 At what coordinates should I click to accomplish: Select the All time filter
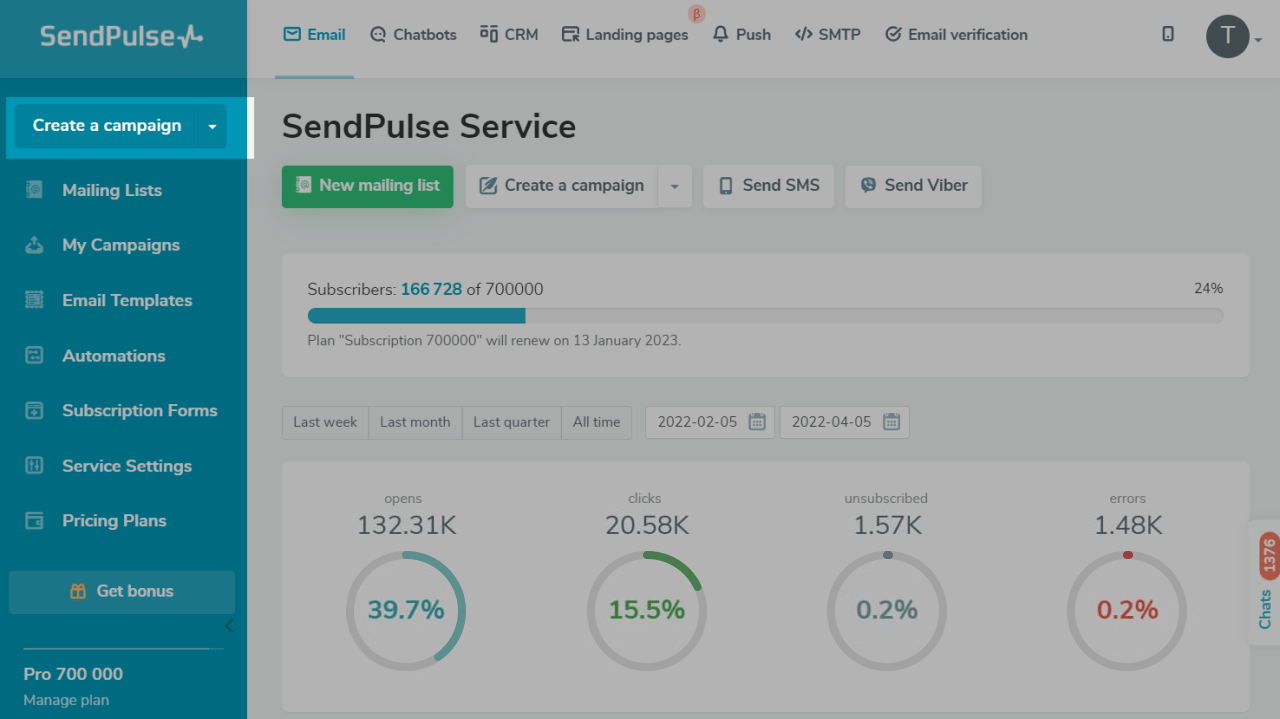coord(596,422)
